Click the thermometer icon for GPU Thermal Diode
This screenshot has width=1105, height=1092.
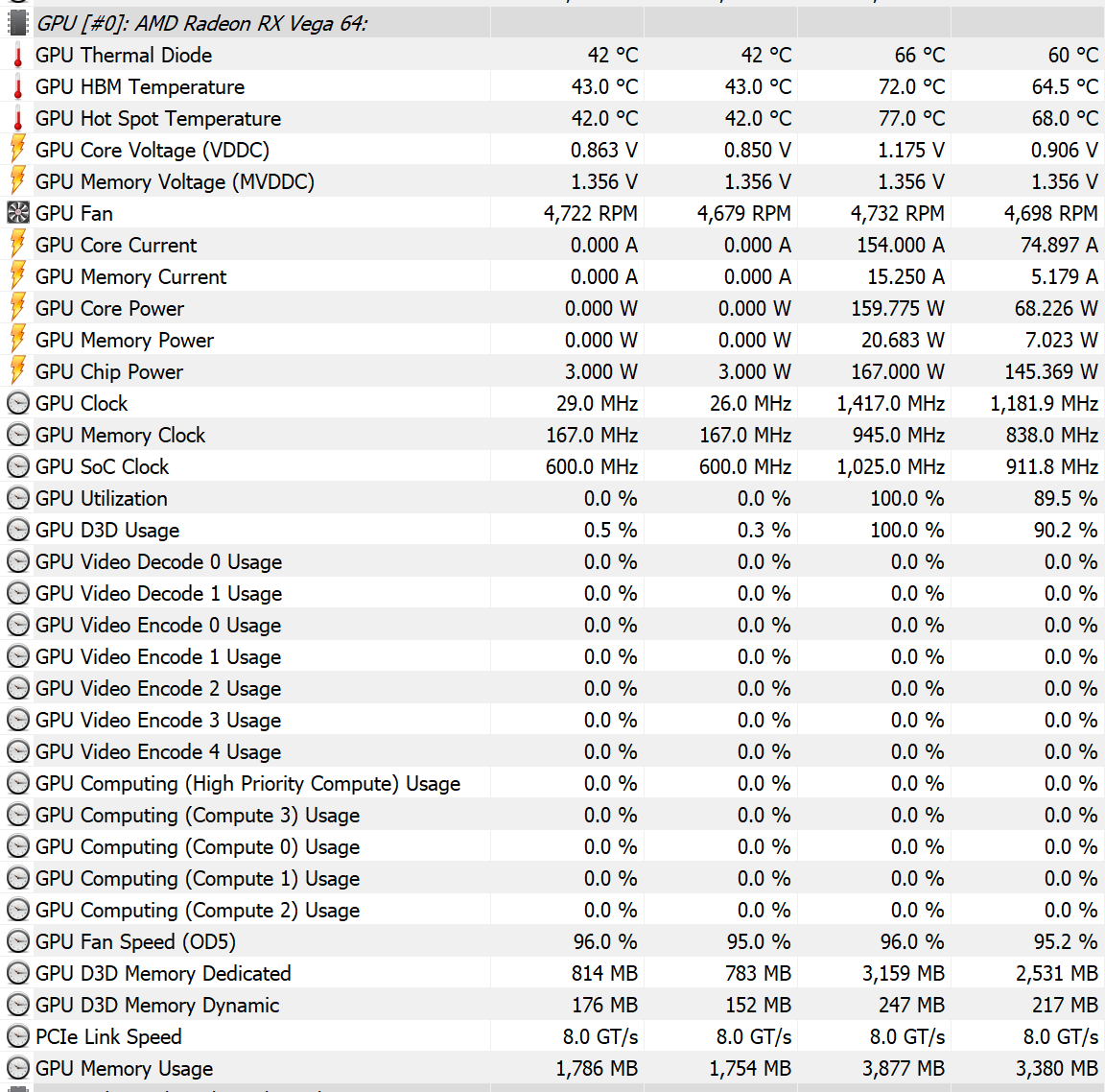point(17,55)
